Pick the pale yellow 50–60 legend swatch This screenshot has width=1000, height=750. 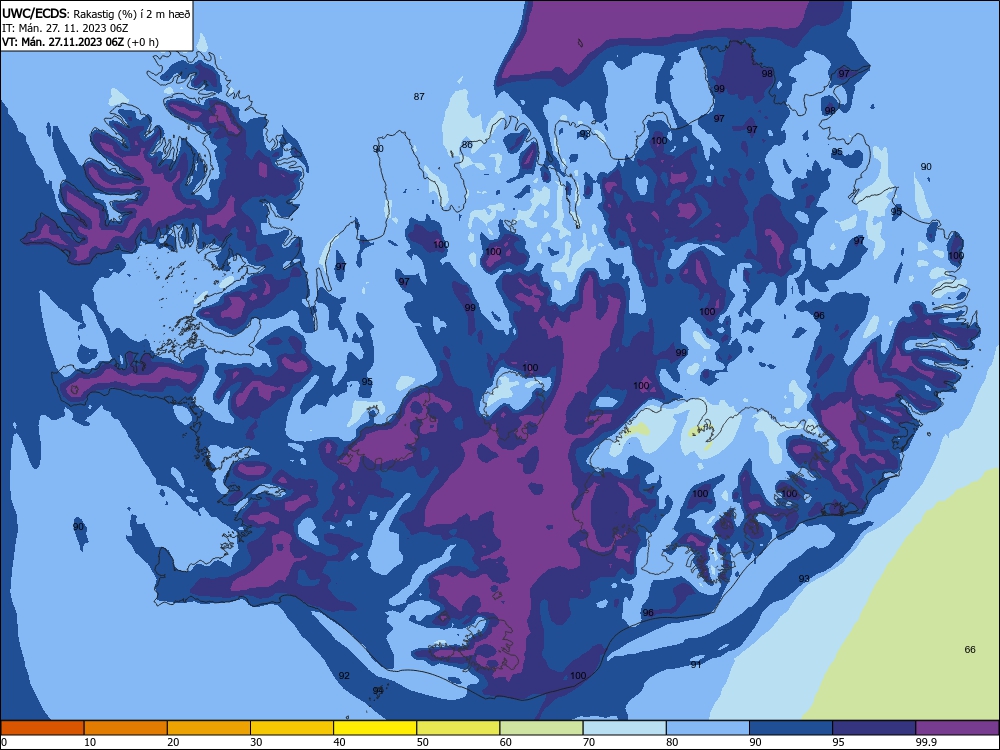pyautogui.click(x=459, y=728)
